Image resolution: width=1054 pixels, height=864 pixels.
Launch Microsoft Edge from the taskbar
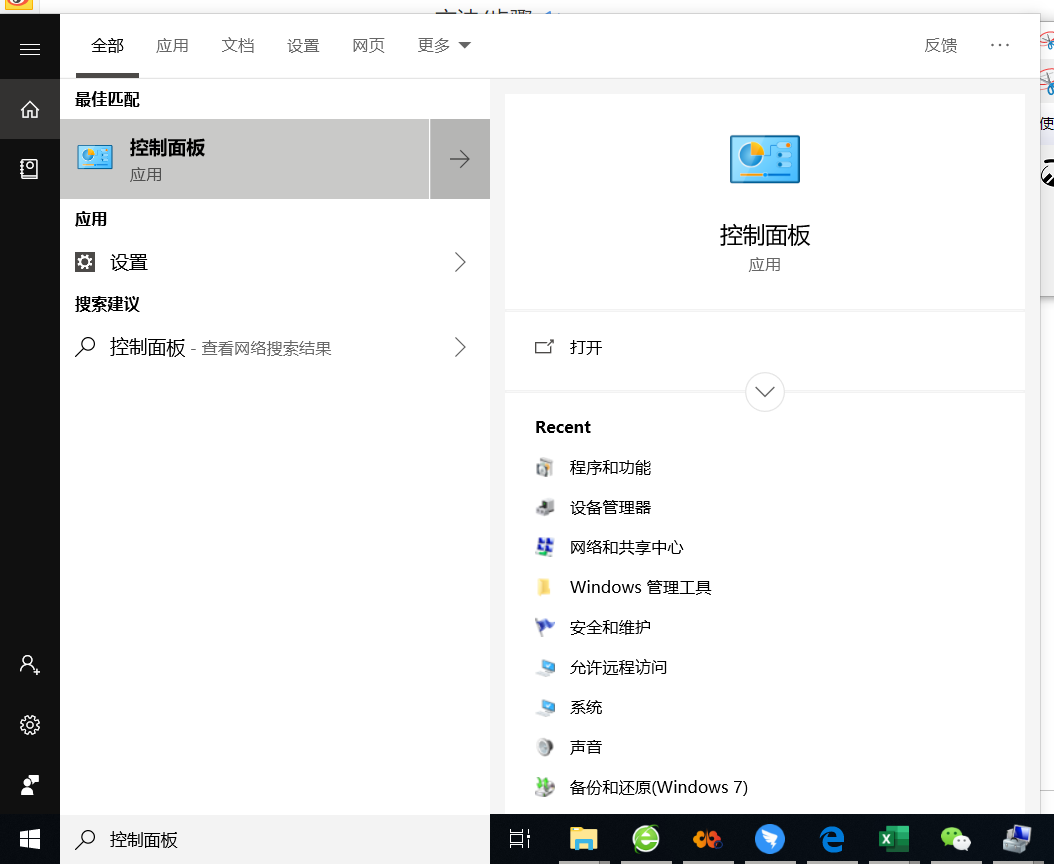coord(832,838)
